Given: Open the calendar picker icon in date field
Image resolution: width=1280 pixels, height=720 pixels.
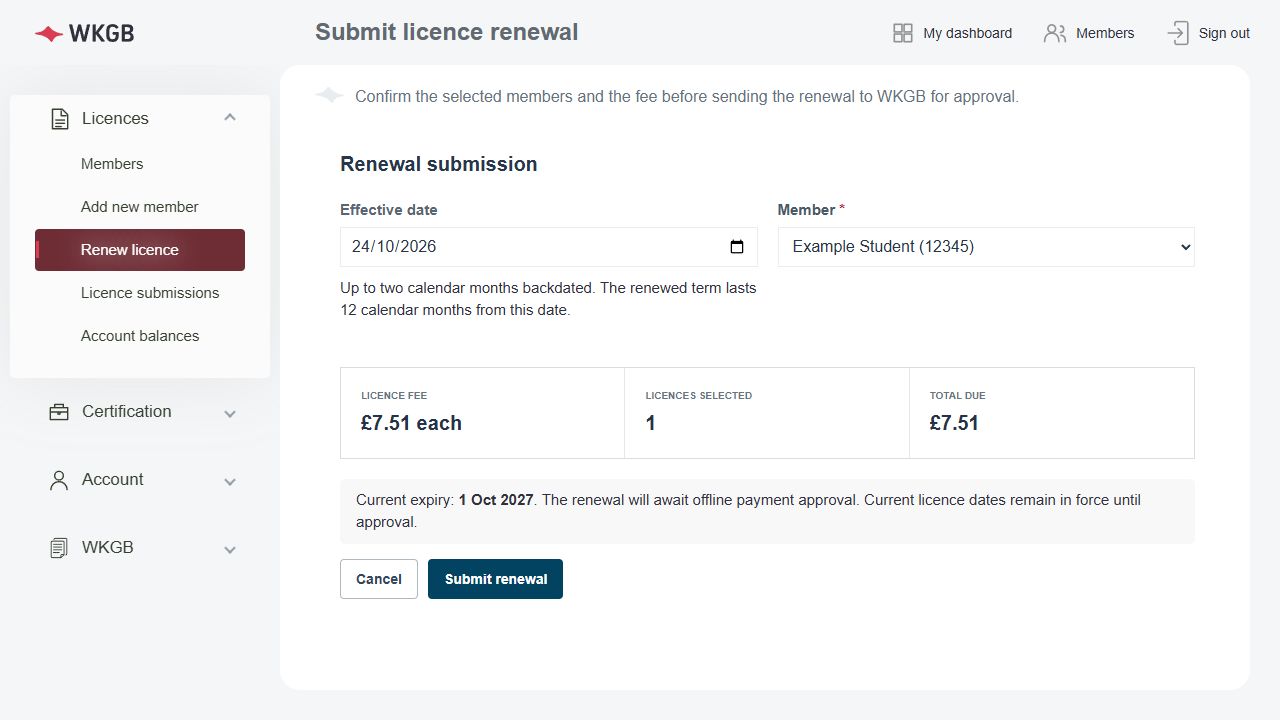Looking at the screenshot, I should [x=737, y=247].
